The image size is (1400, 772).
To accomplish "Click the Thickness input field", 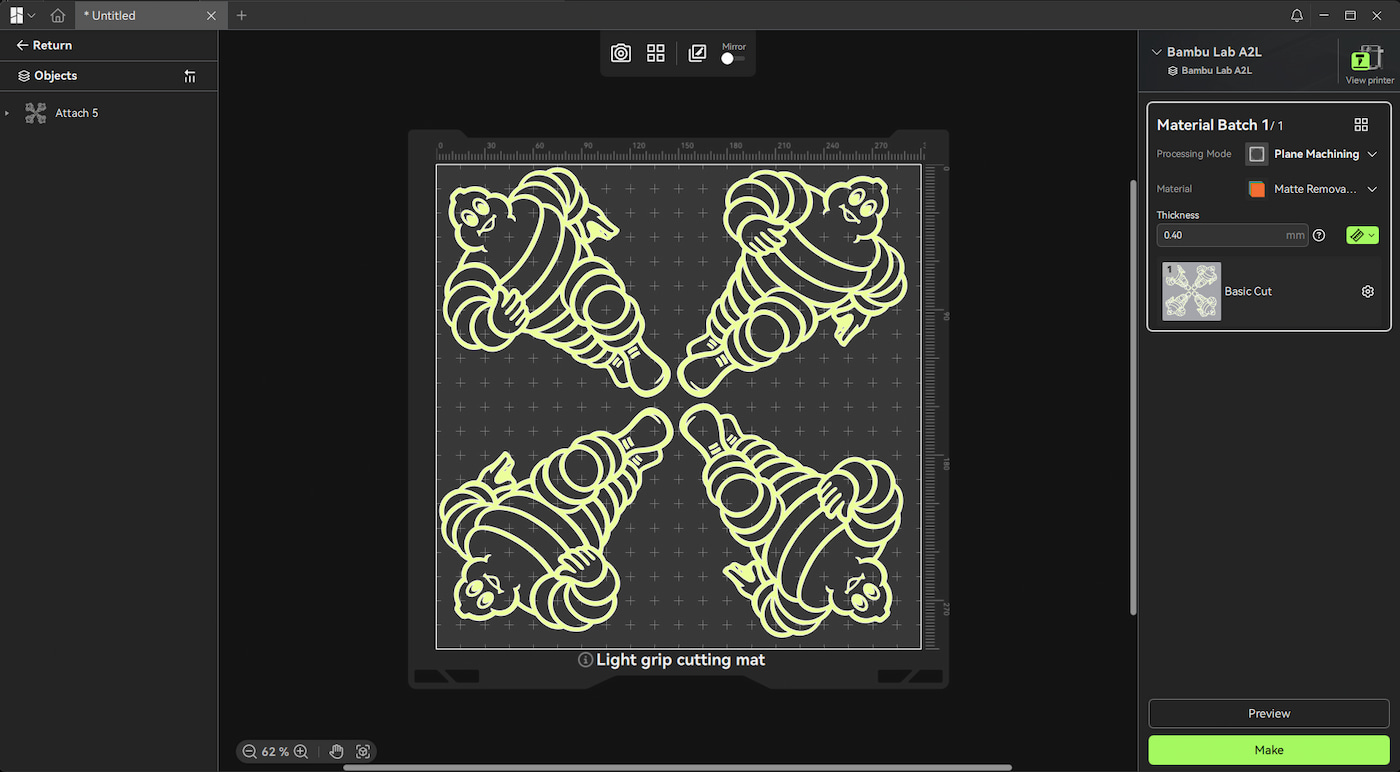I will (x=1232, y=235).
